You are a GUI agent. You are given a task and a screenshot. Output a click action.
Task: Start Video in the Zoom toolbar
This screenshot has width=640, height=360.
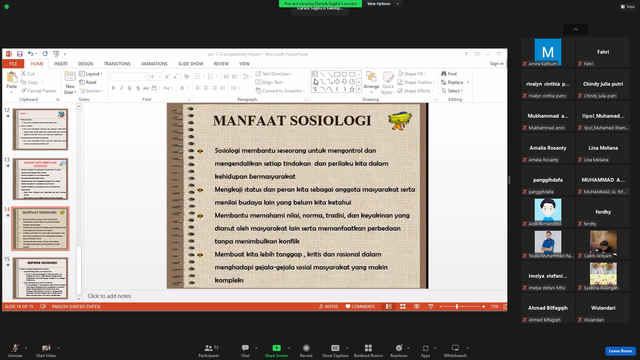coord(46,350)
